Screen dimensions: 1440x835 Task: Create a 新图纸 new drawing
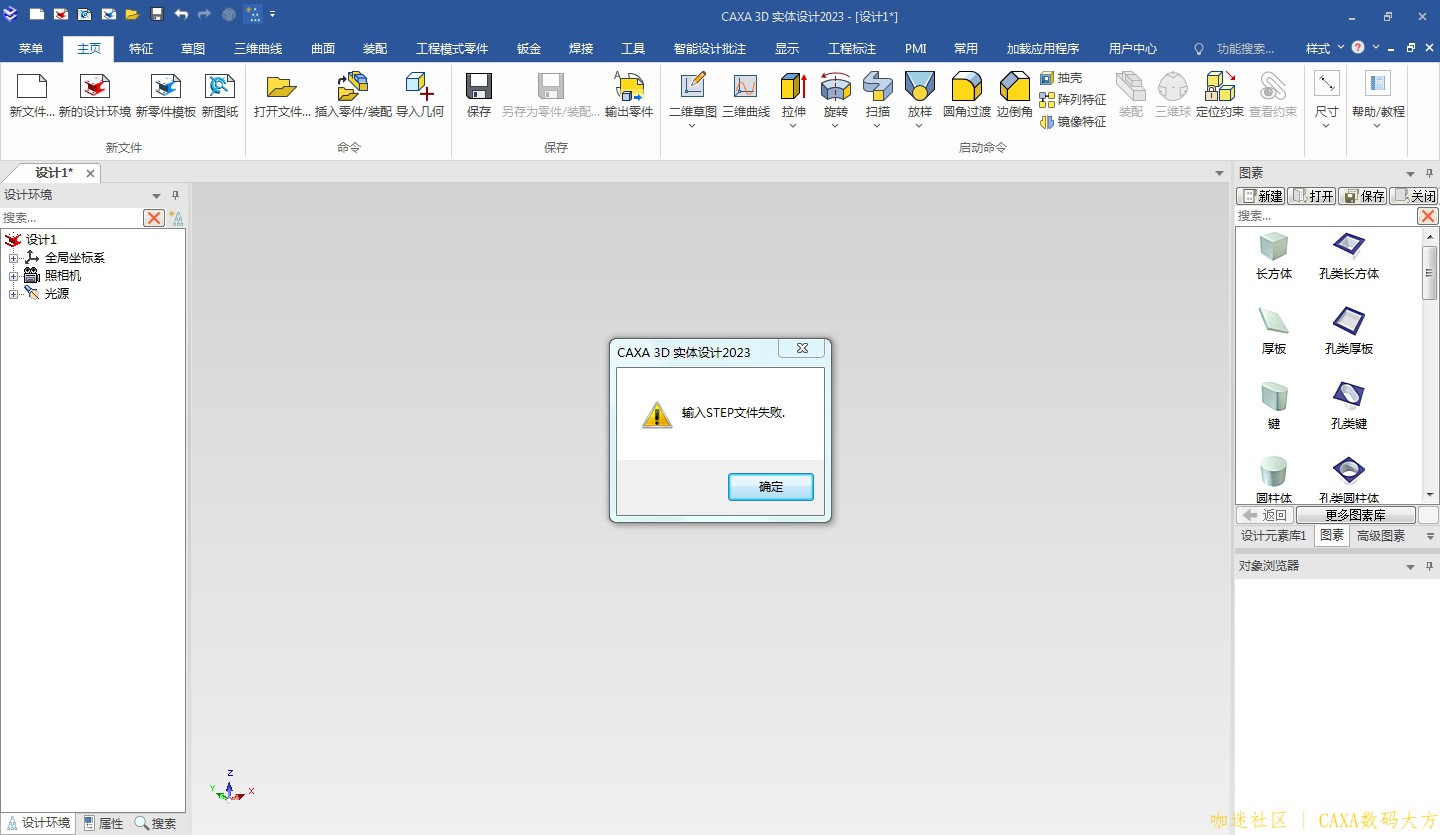tap(220, 96)
